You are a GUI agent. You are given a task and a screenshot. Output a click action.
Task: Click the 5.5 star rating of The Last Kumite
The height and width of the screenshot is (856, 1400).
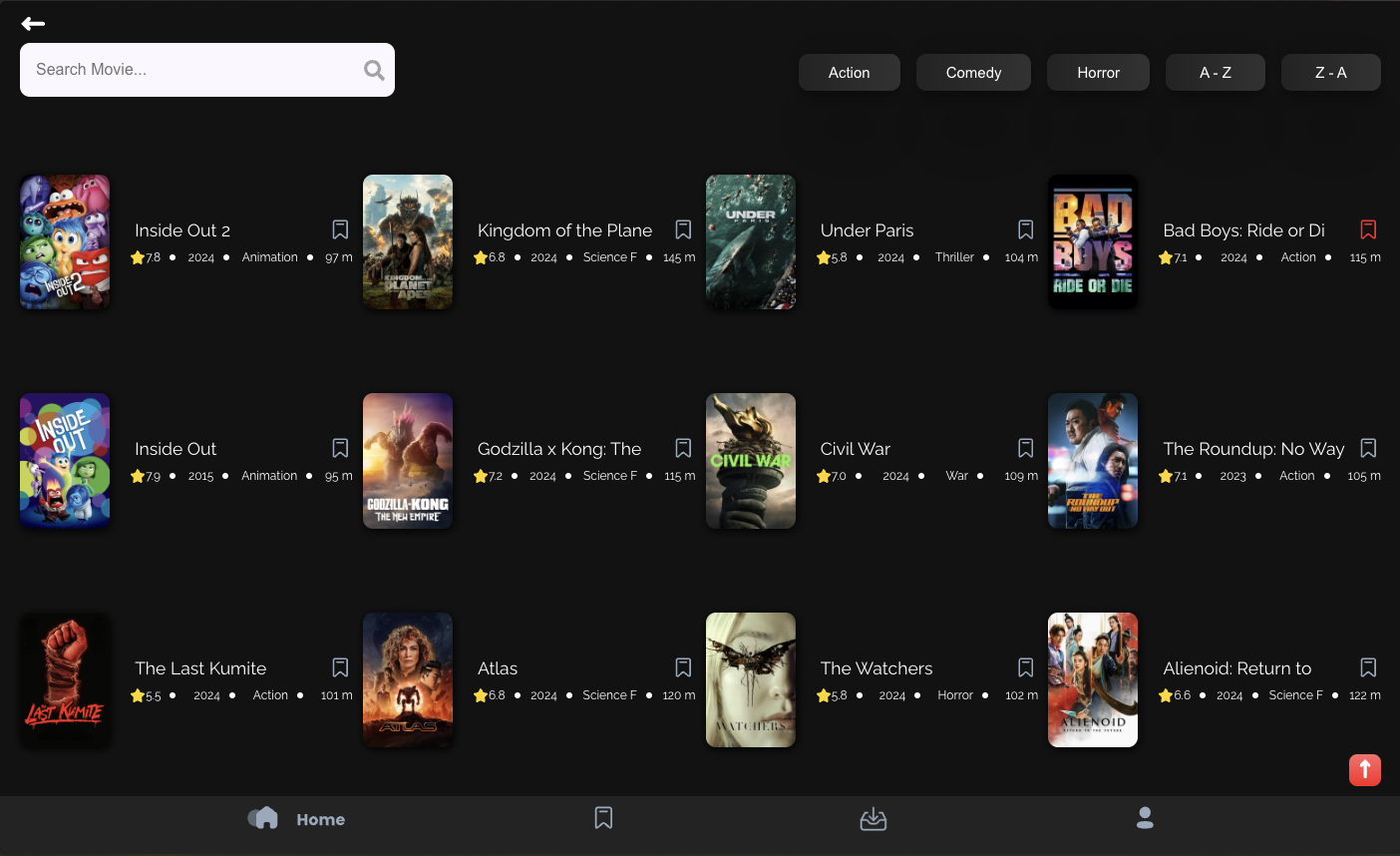[x=146, y=695]
